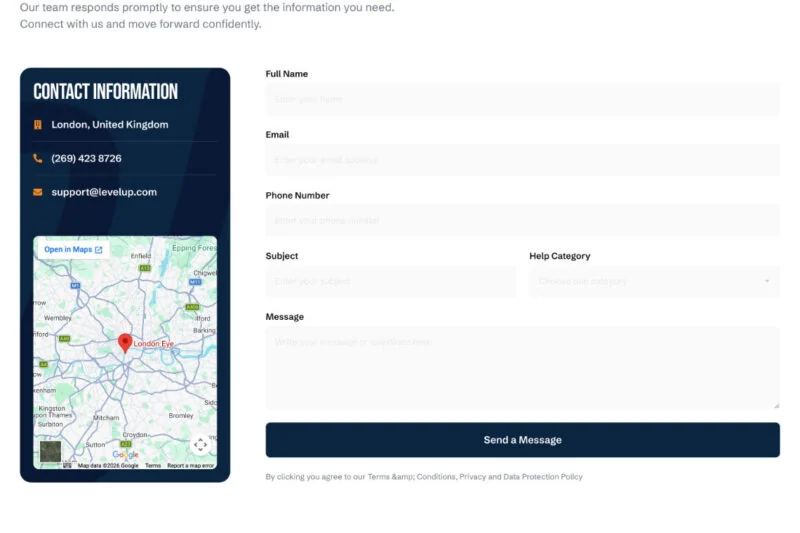Focus the Phone Number input
Screen dimensions: 800x533
pyautogui.click(x=522, y=220)
